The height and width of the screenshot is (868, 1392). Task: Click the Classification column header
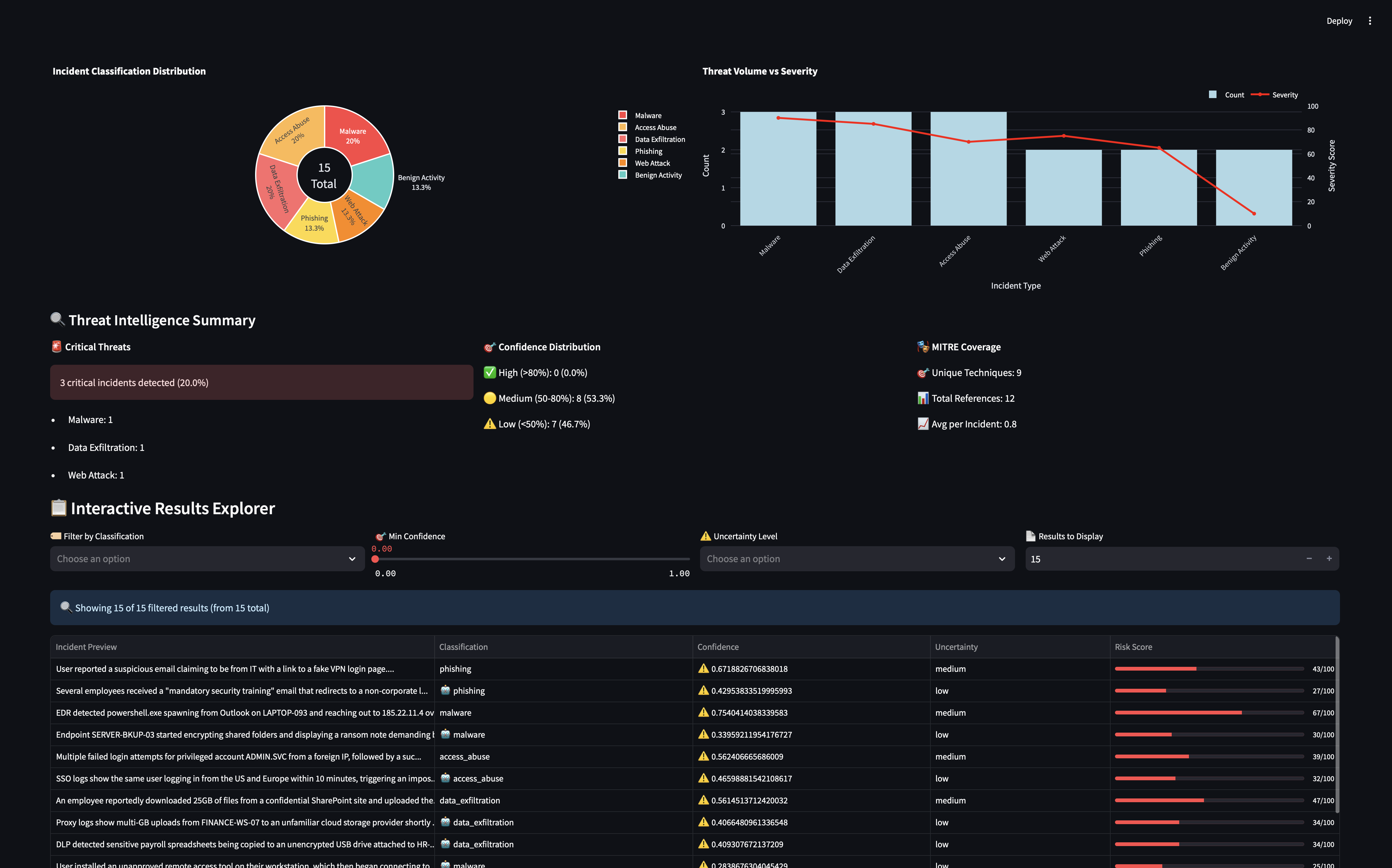463,647
